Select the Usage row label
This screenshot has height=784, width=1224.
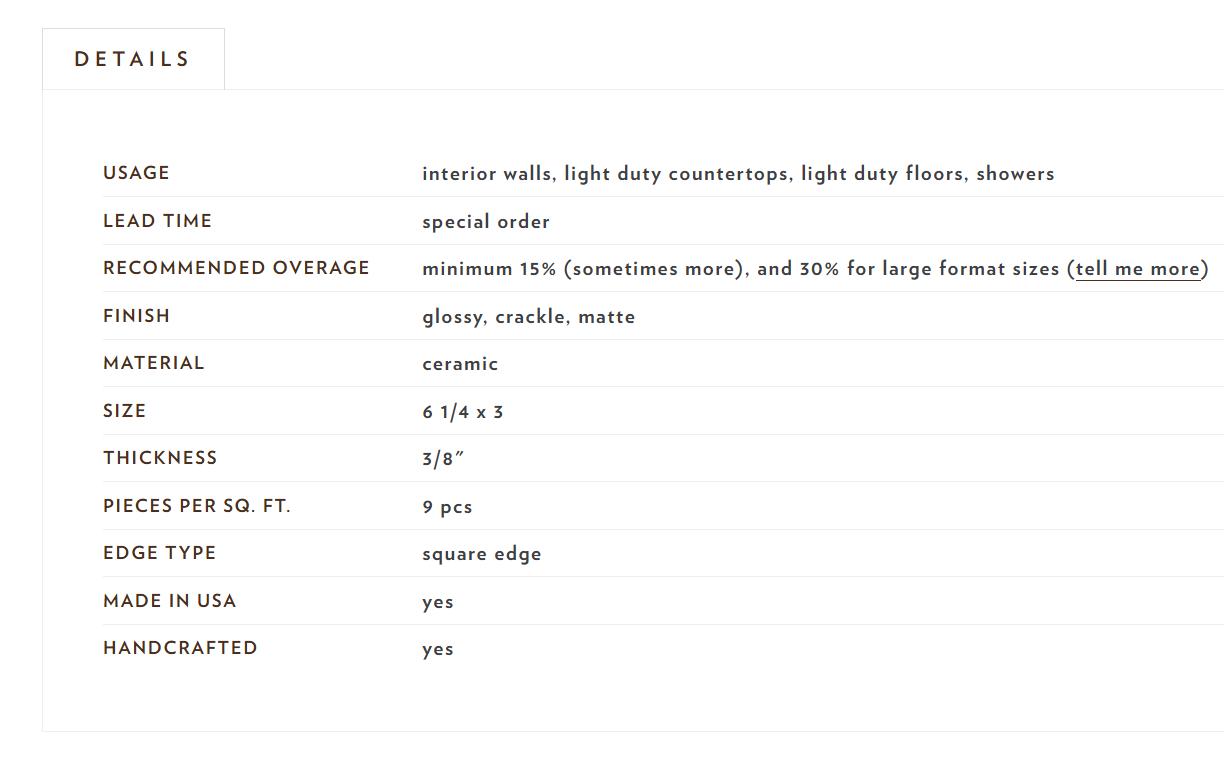(x=136, y=173)
